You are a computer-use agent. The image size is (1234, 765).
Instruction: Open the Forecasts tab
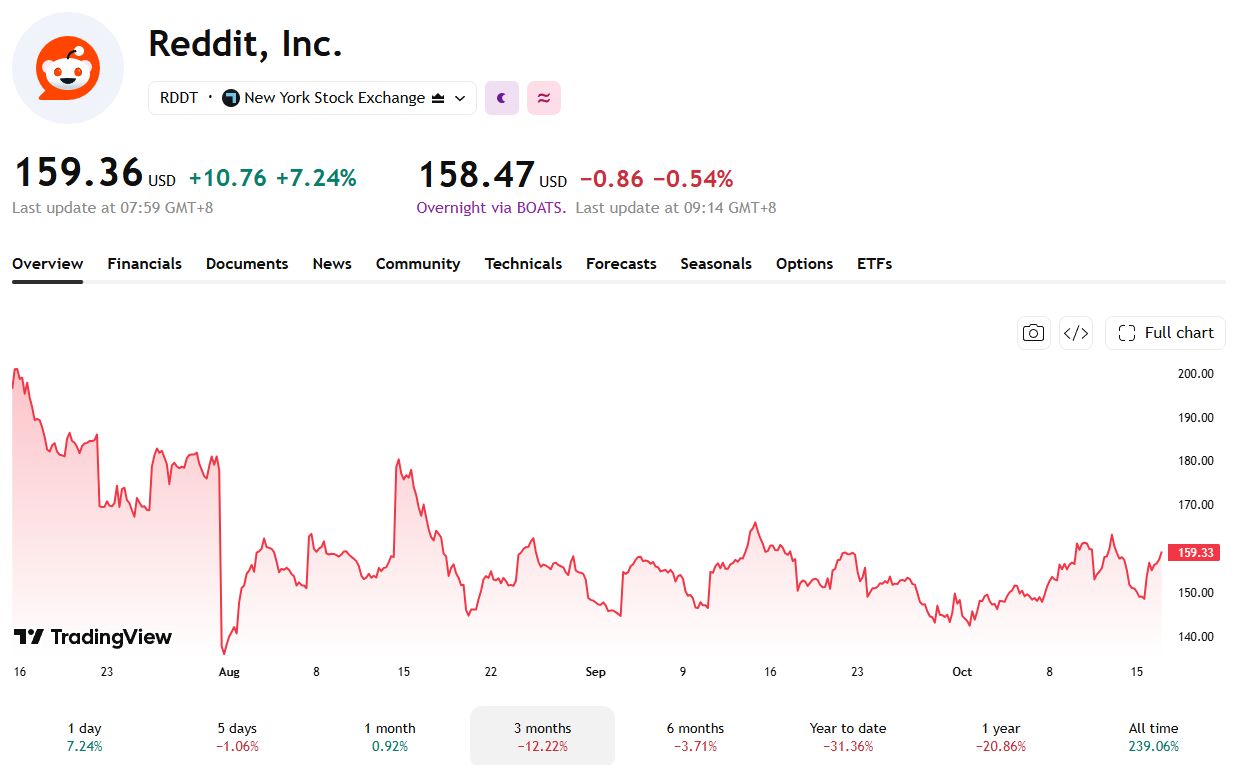(621, 264)
